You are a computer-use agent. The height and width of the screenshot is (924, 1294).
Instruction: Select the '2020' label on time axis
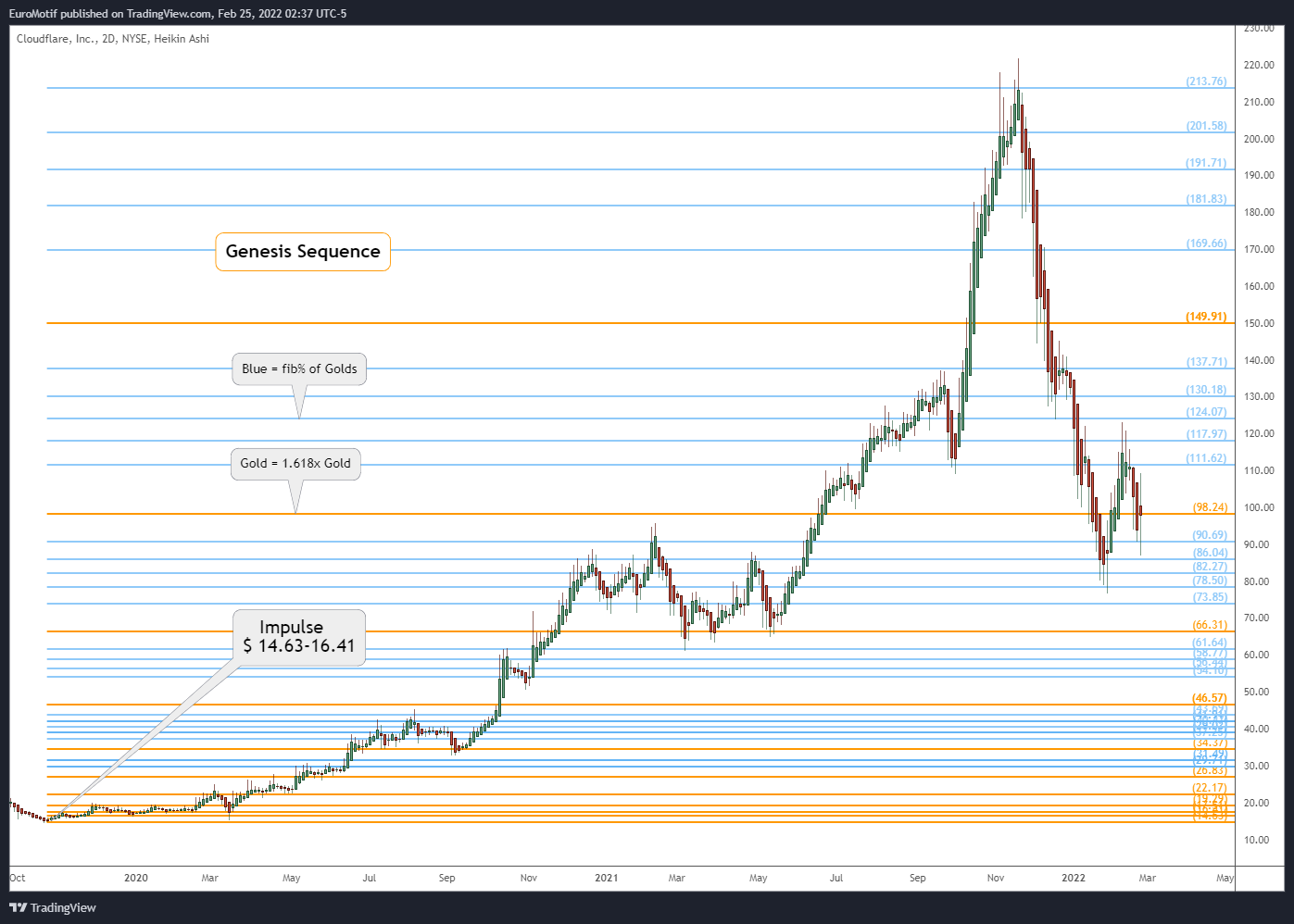135,878
